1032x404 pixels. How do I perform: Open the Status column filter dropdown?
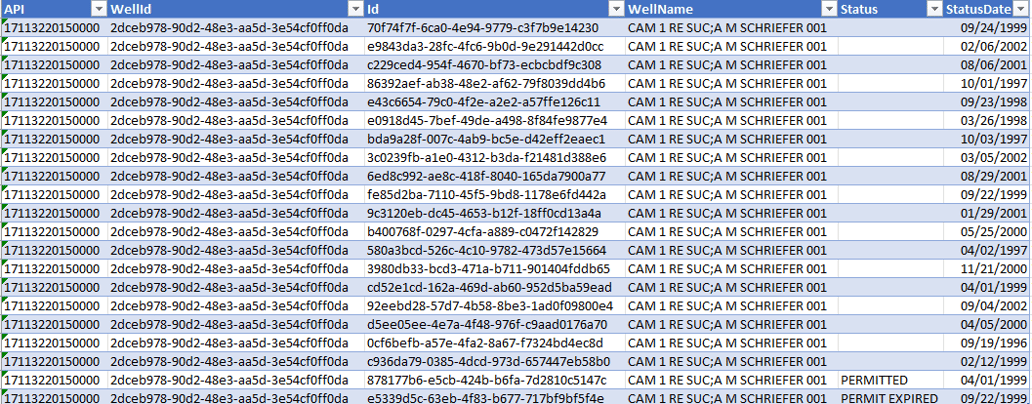(x=935, y=9)
